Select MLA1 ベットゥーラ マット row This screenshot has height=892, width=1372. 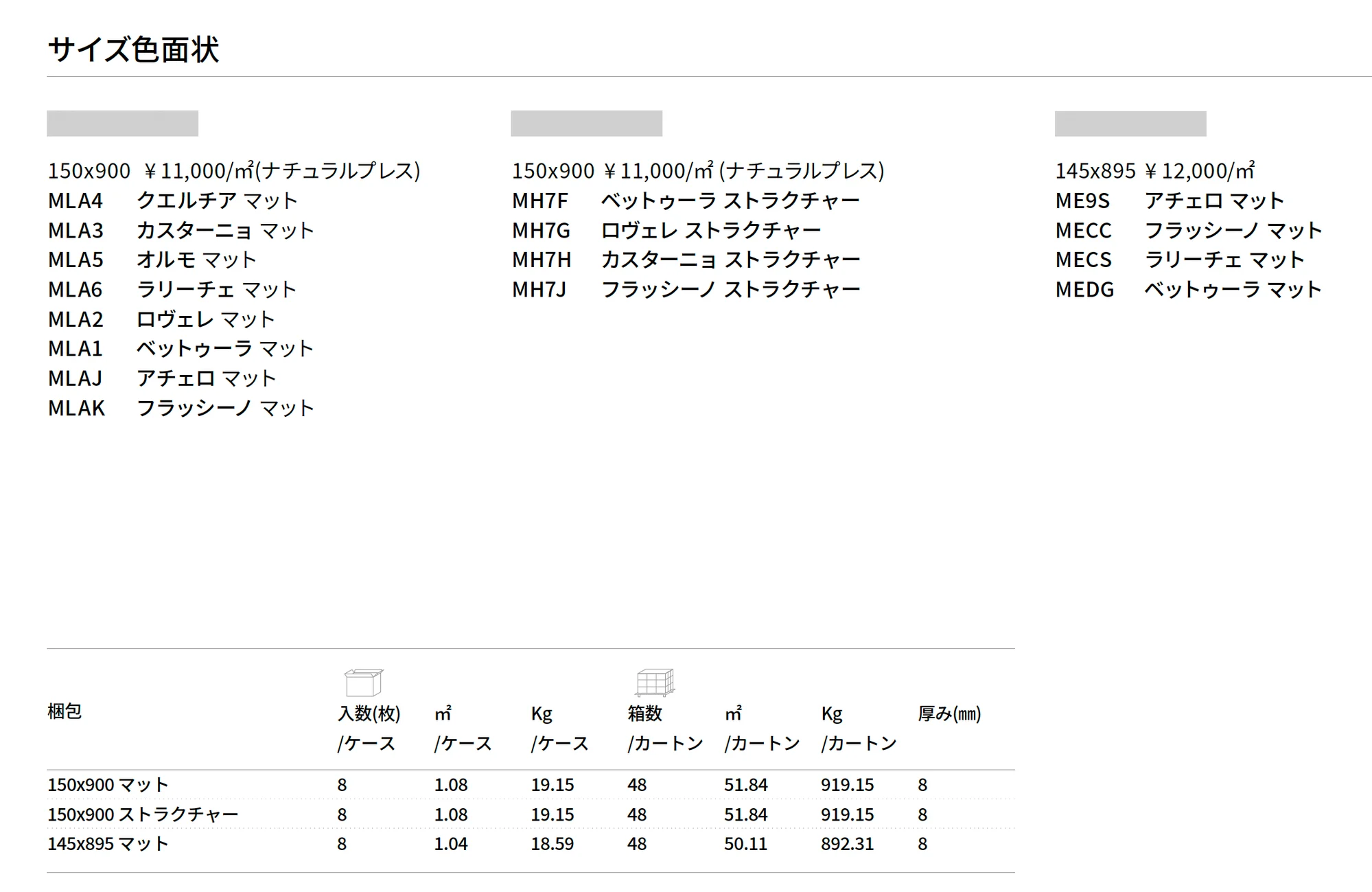coord(181,349)
